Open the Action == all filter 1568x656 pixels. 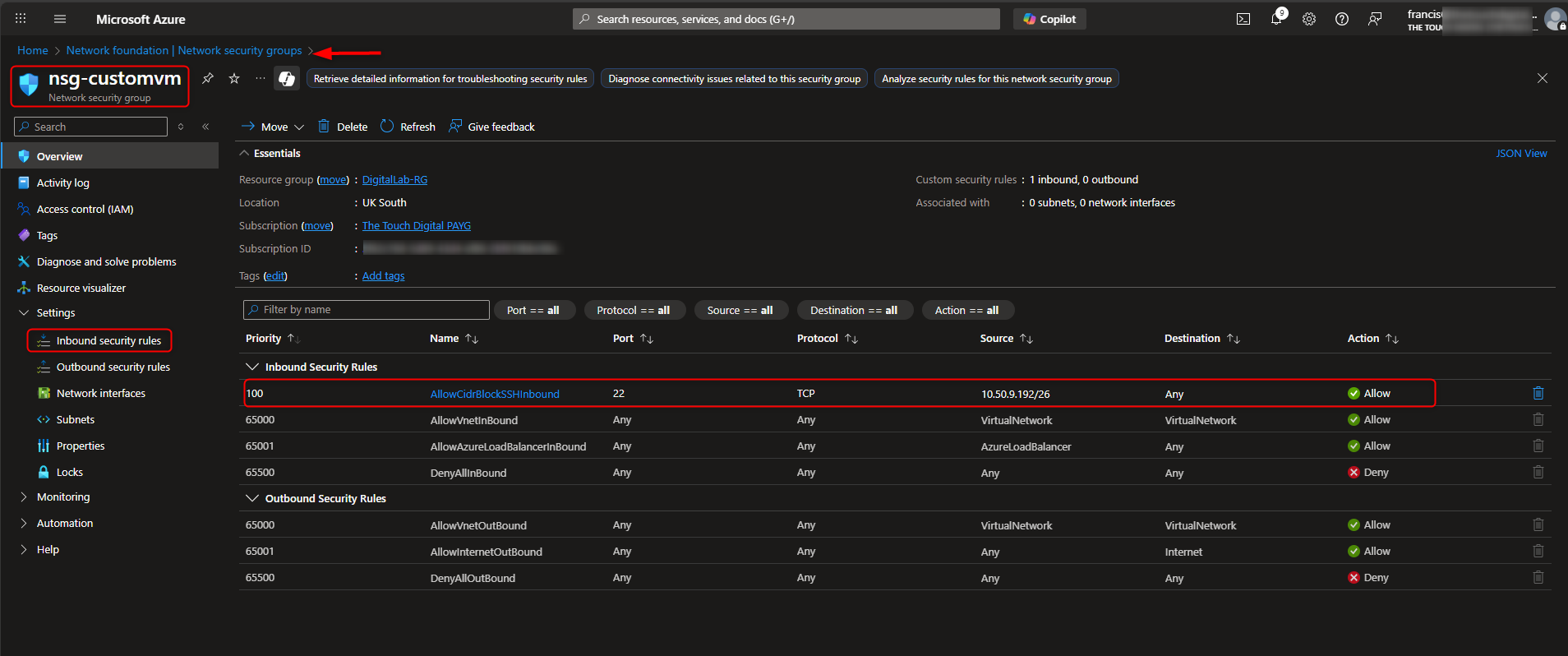pos(967,310)
